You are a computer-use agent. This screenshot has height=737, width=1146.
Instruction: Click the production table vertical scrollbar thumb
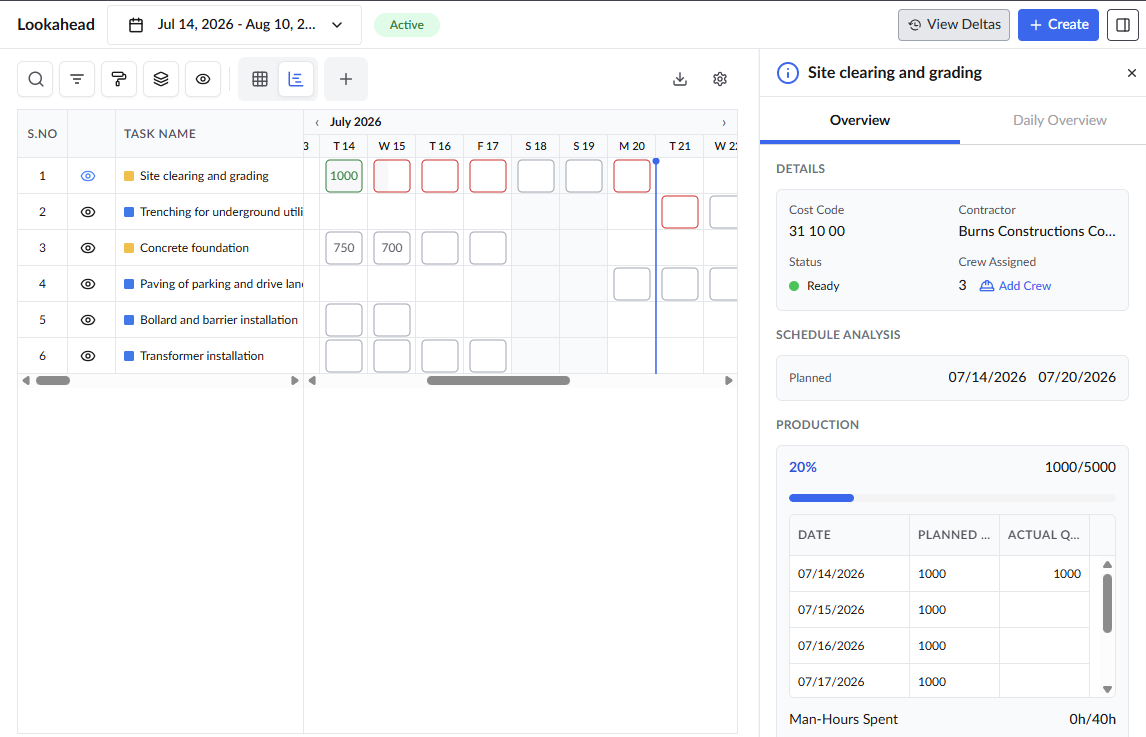(1107, 603)
